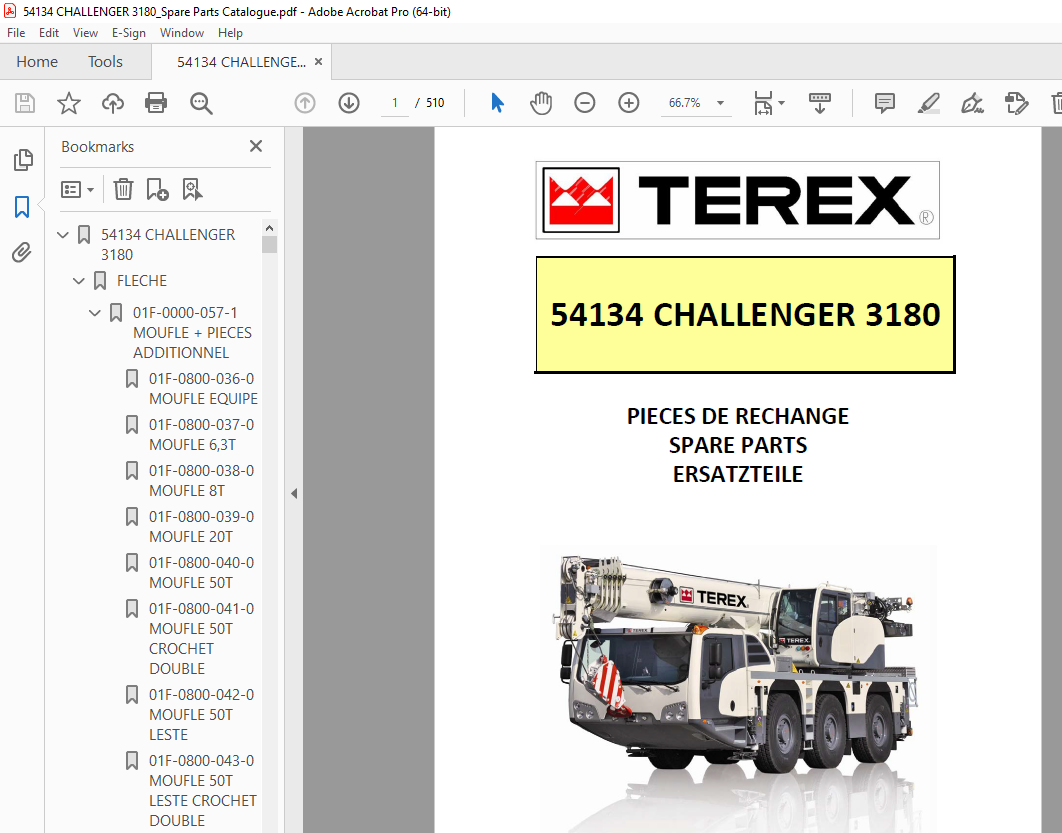Open Page Thumbnails panel
Viewport: 1062px width, 833px height.
(x=22, y=160)
